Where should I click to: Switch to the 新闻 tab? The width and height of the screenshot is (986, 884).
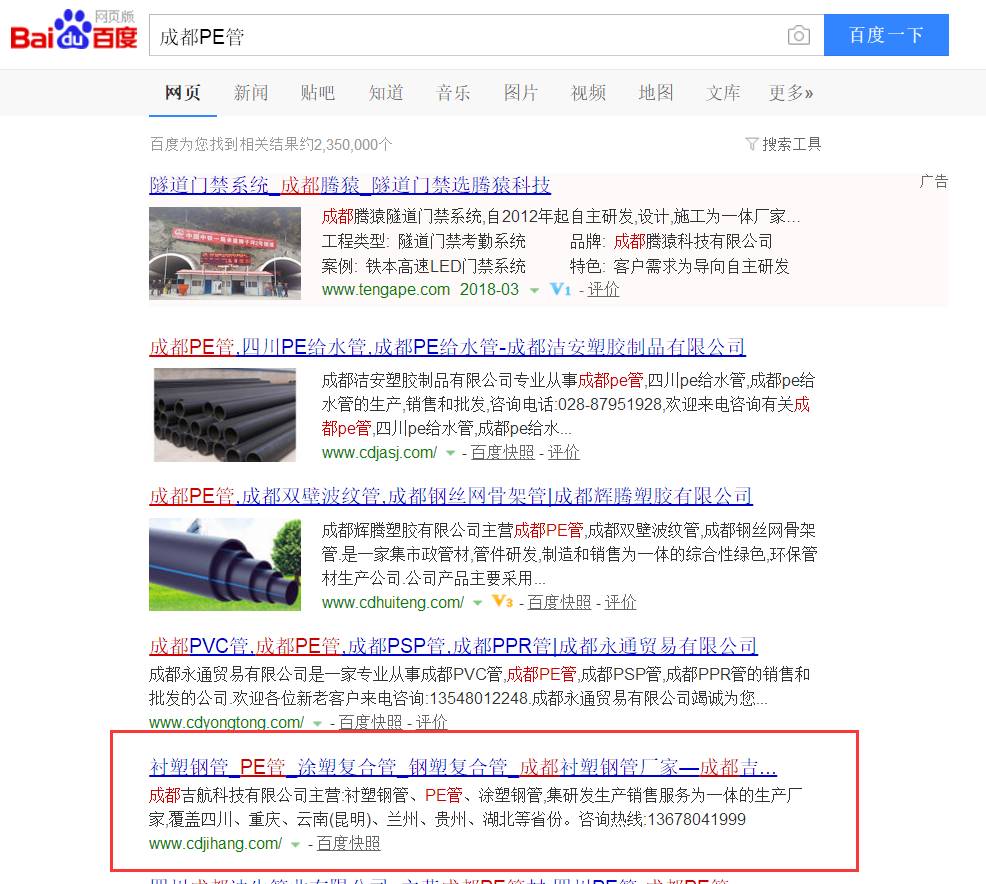251,93
